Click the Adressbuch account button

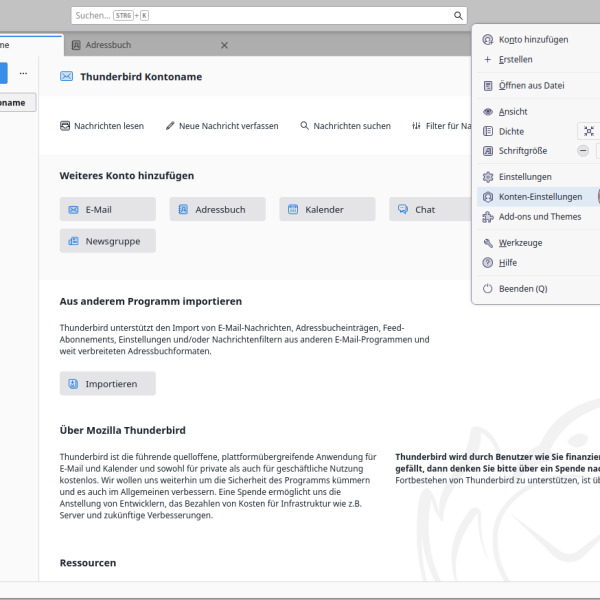click(x=217, y=209)
